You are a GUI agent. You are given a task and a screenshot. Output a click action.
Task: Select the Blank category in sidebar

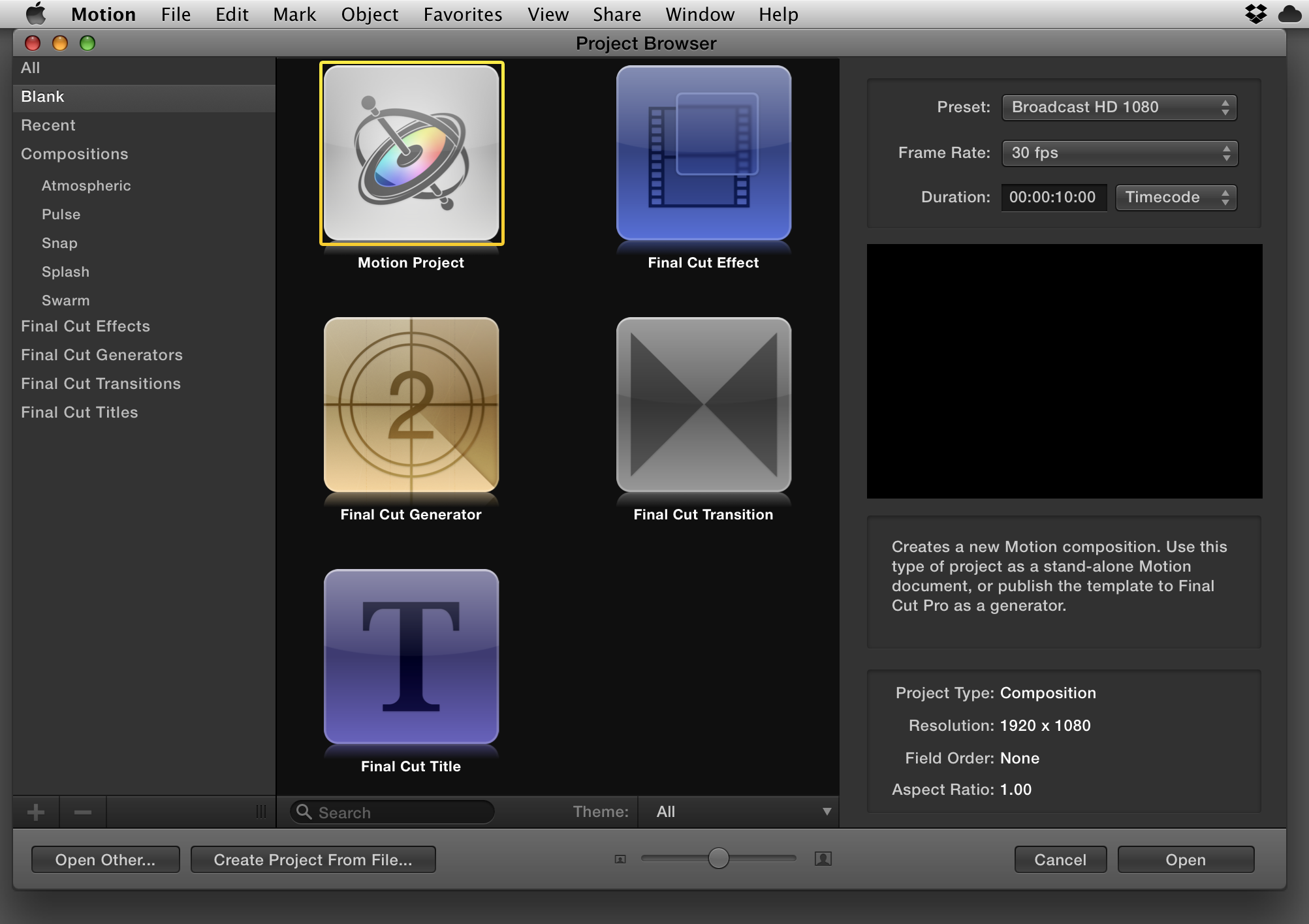pos(144,97)
